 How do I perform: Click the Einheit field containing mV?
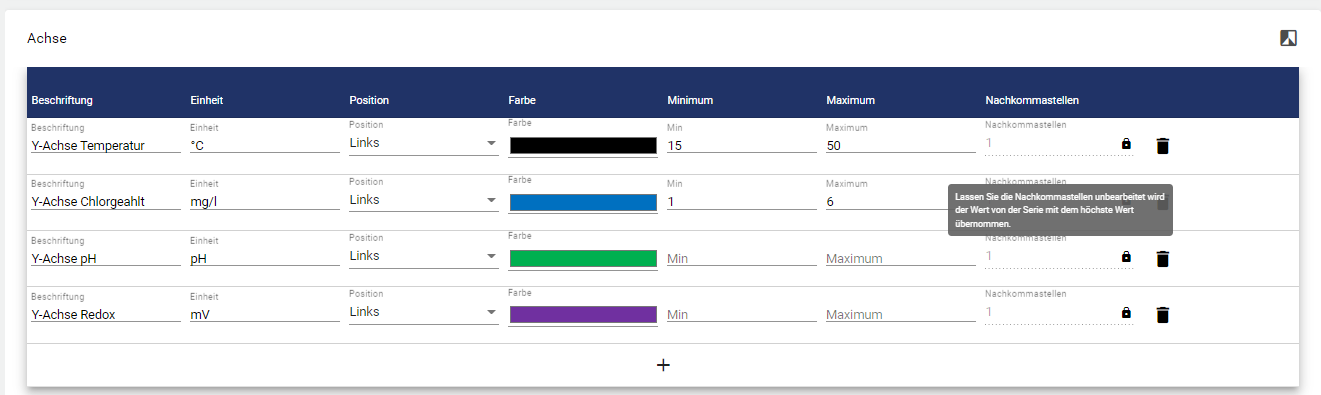[264, 314]
